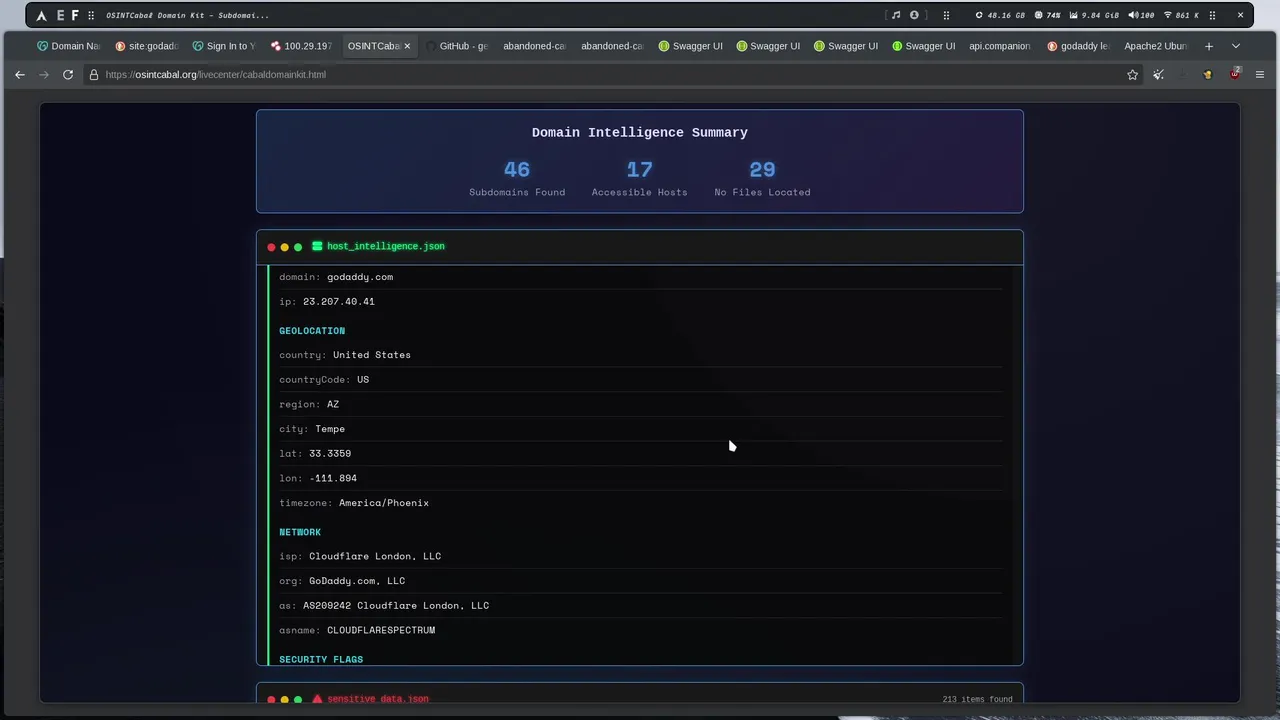The image size is (1280, 720).
Task: Click the grid dots left of the disk indicator
Action: click(x=946, y=15)
